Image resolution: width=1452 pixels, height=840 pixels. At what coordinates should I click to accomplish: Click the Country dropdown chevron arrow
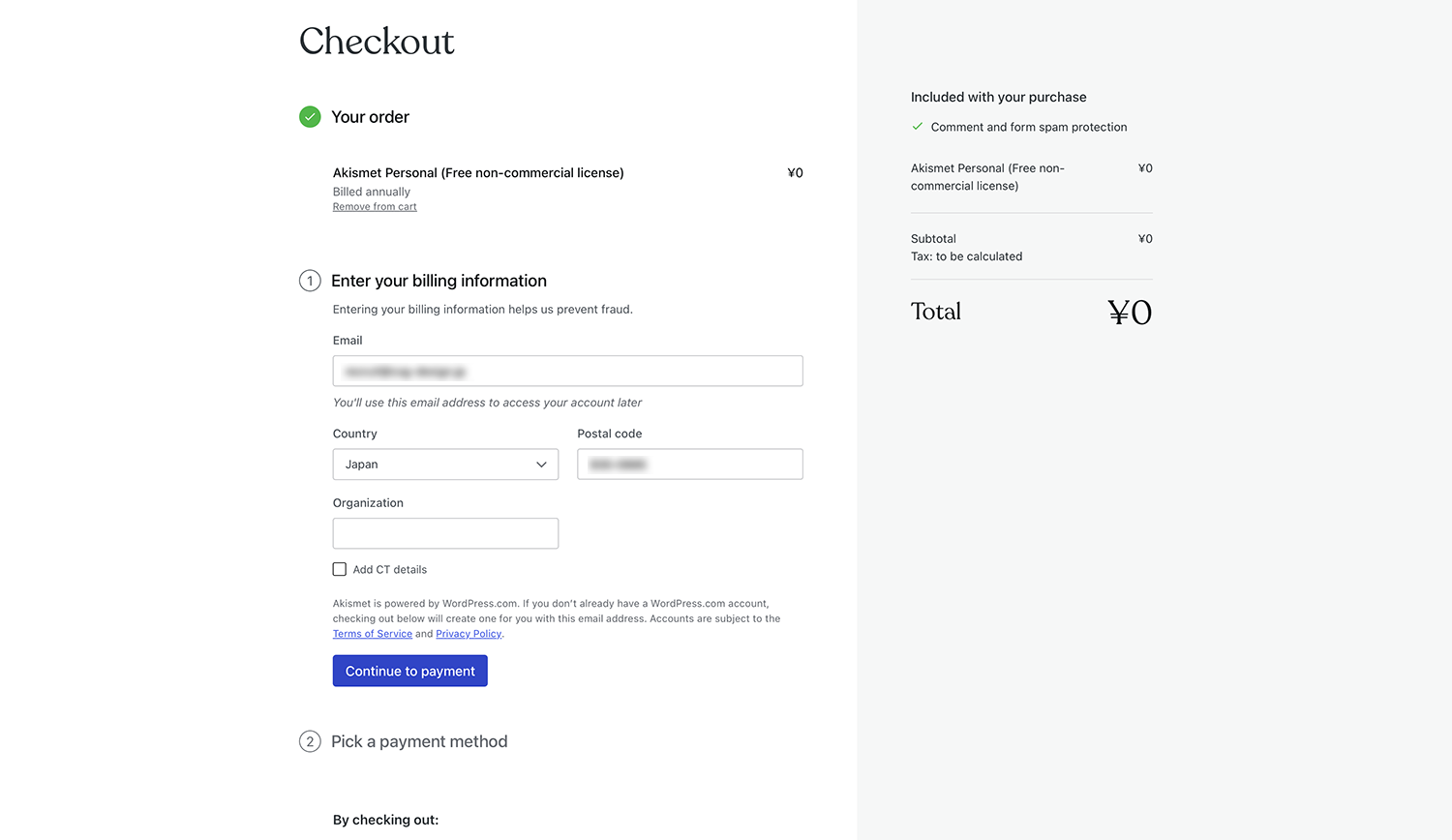point(541,465)
